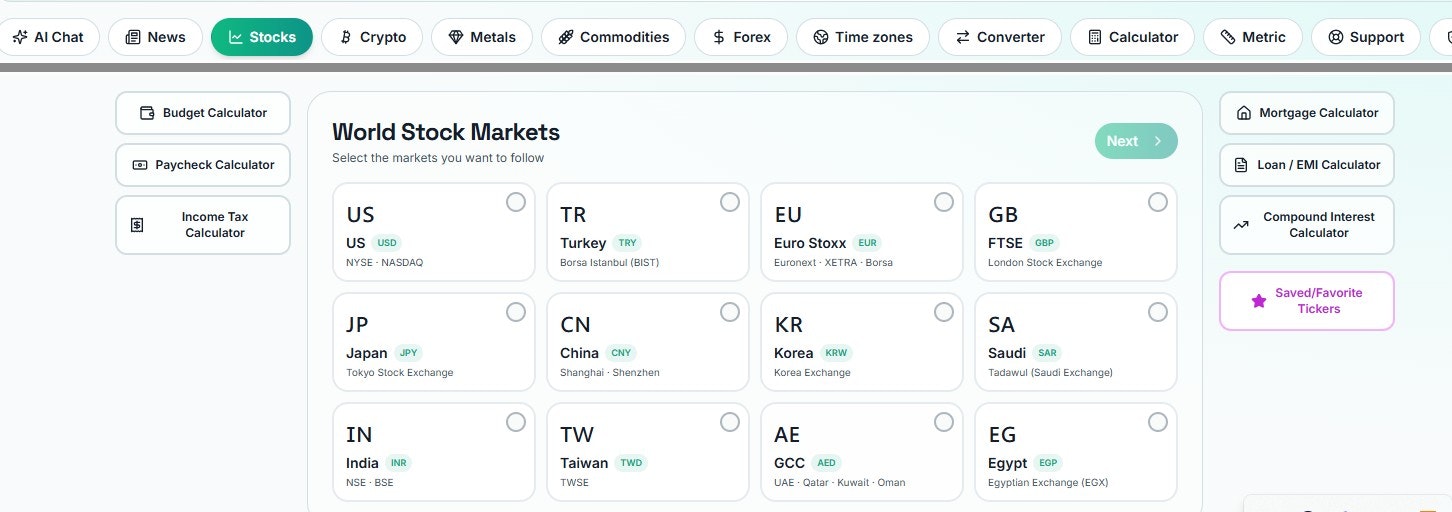Open the Commodities tab
1452x512 pixels.
coord(613,37)
